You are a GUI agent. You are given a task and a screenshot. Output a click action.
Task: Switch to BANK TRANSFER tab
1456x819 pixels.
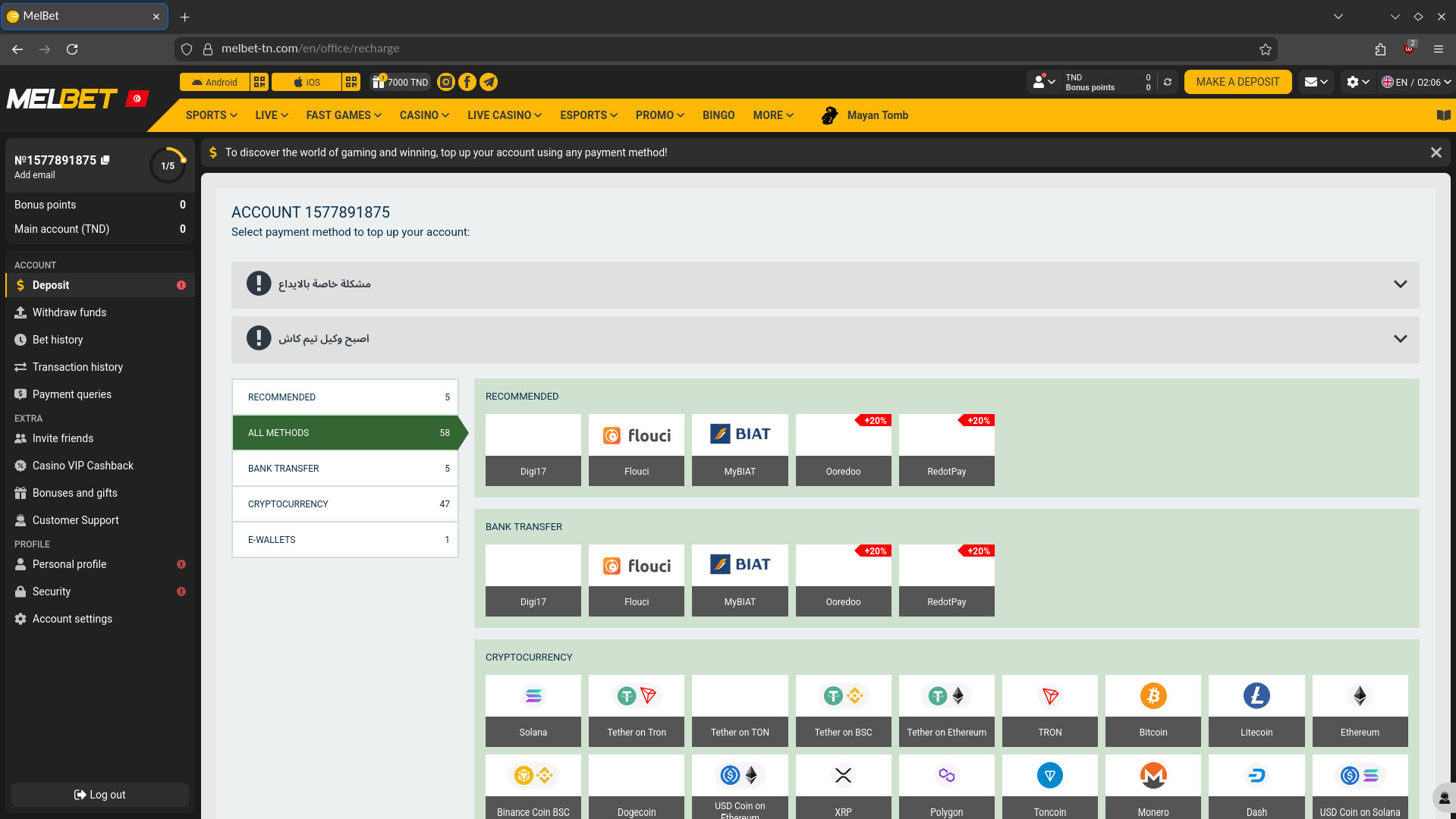click(x=345, y=469)
